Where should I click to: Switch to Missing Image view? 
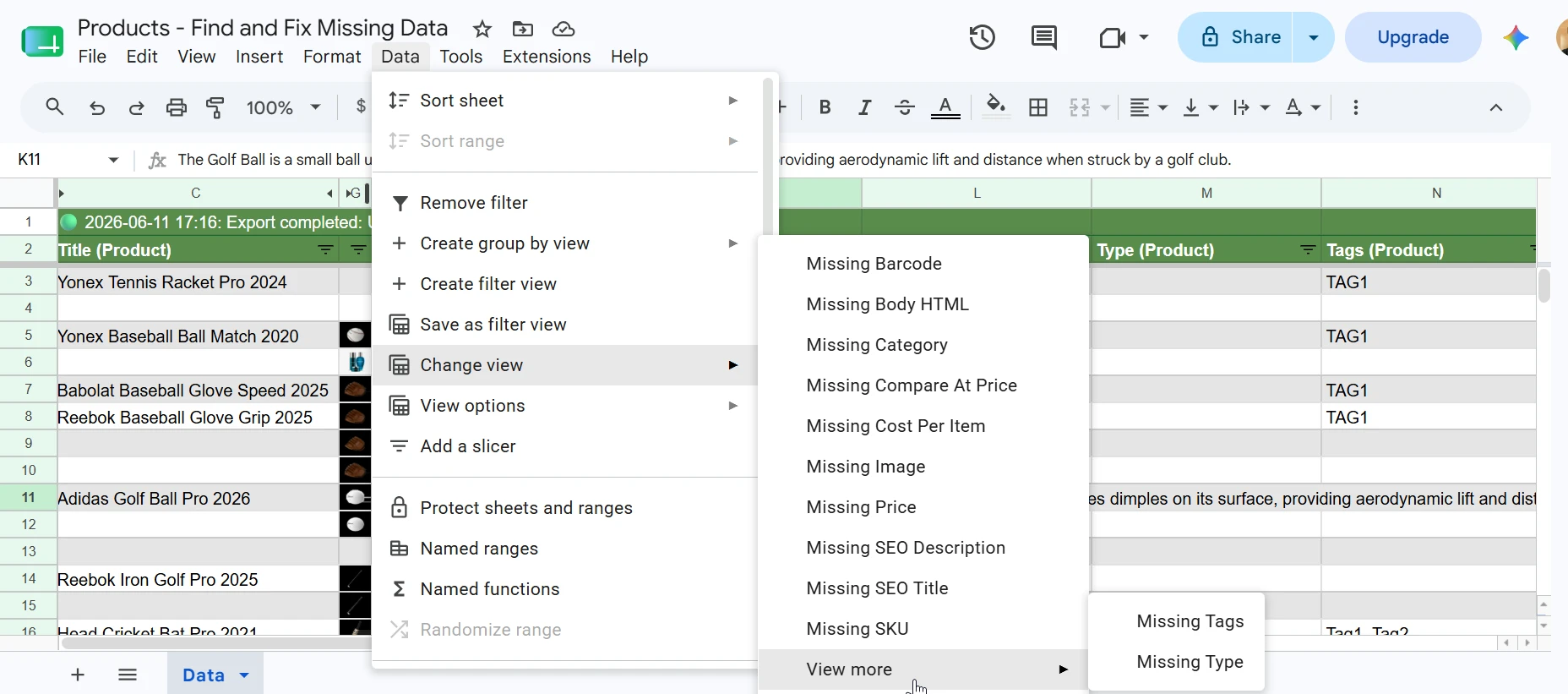tap(923, 467)
